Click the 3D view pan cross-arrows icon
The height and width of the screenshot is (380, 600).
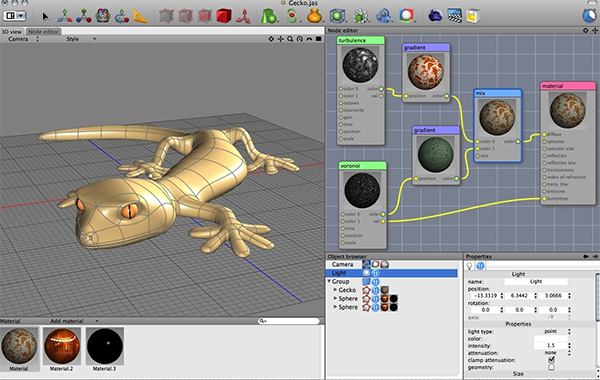click(x=280, y=39)
